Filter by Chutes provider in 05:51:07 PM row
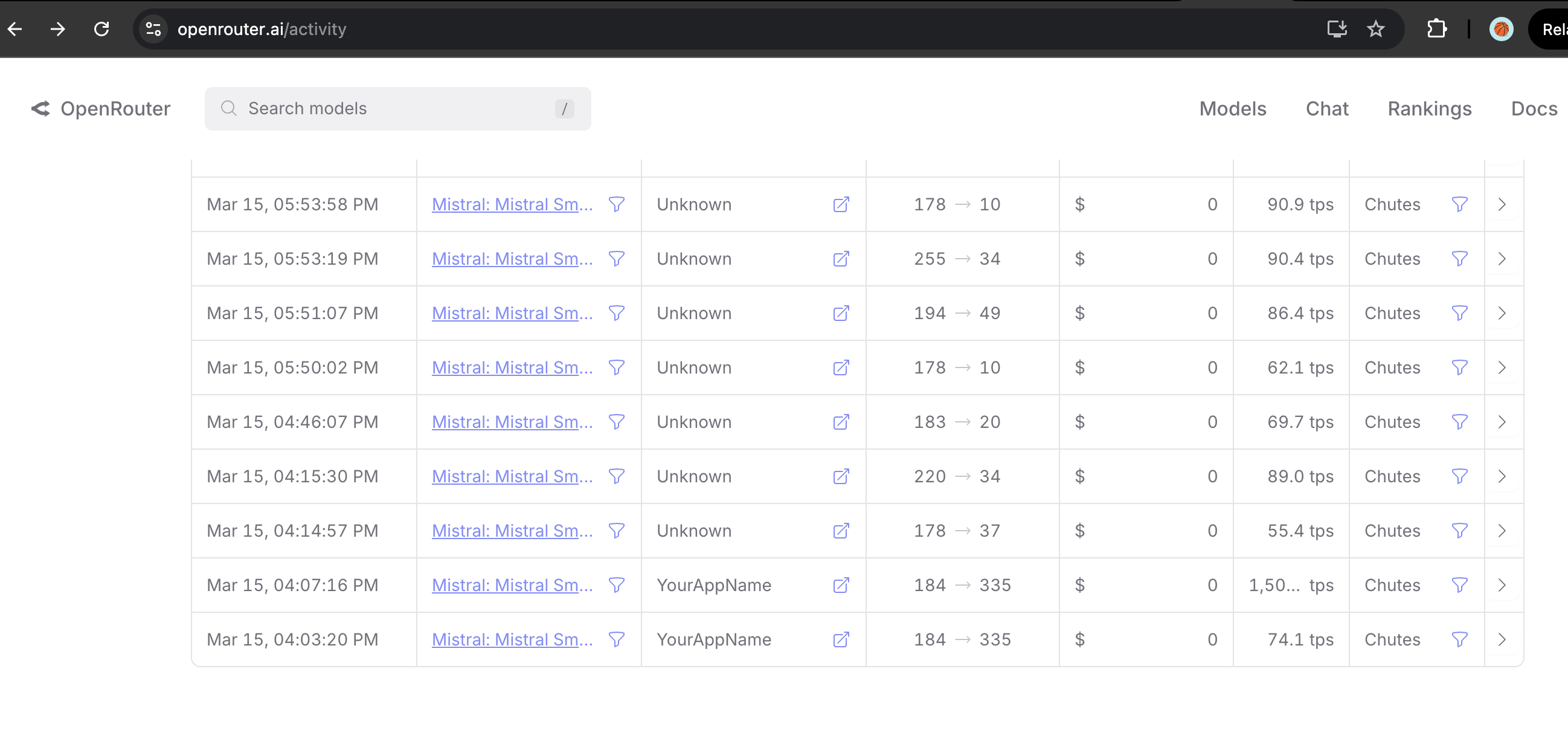The image size is (1568, 741). point(1460,314)
